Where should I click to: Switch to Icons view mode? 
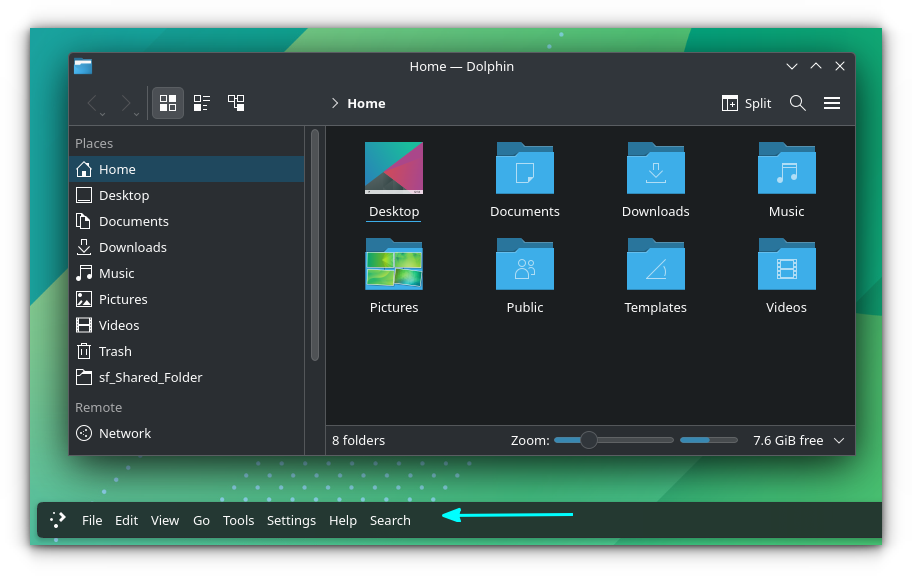[168, 103]
